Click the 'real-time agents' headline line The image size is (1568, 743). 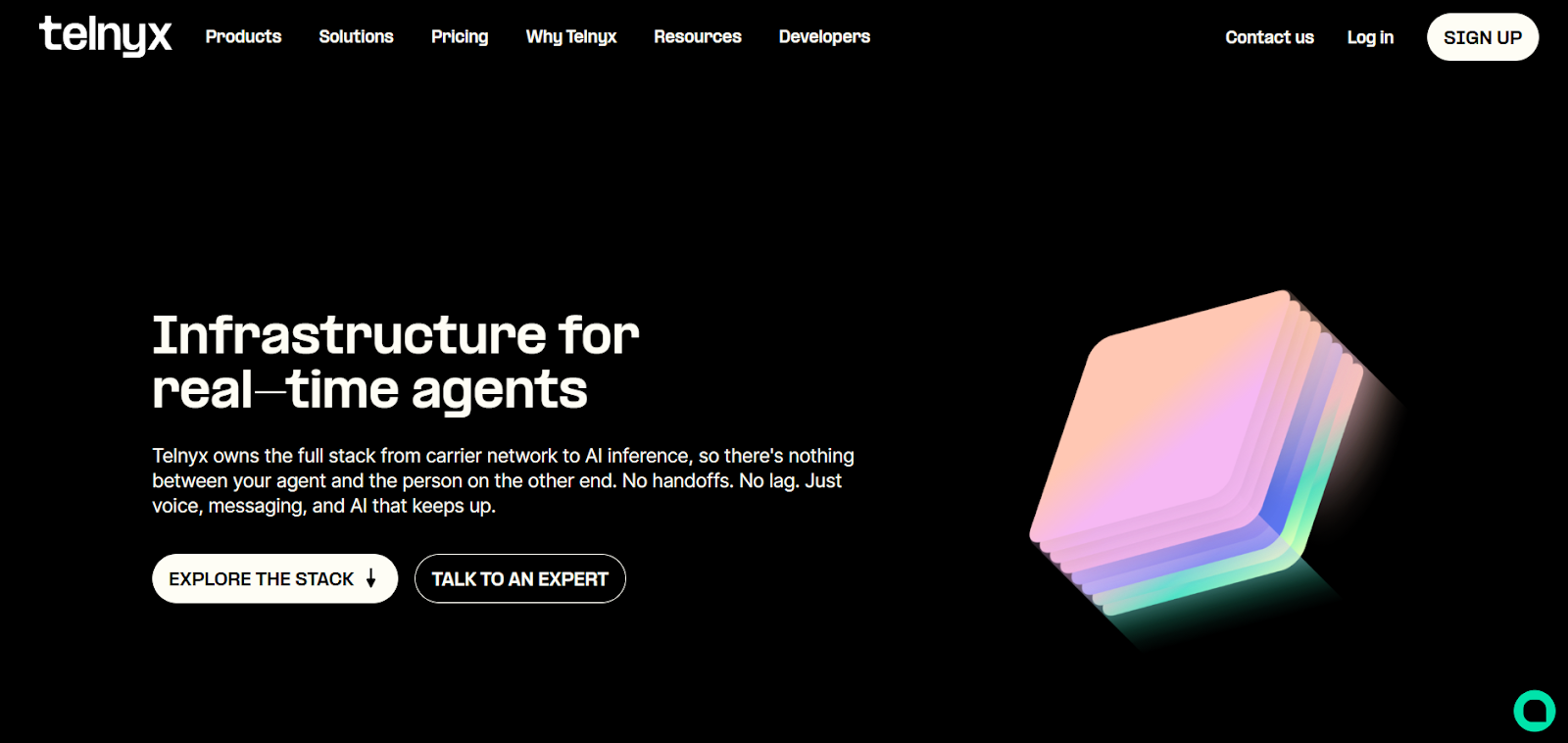(369, 391)
